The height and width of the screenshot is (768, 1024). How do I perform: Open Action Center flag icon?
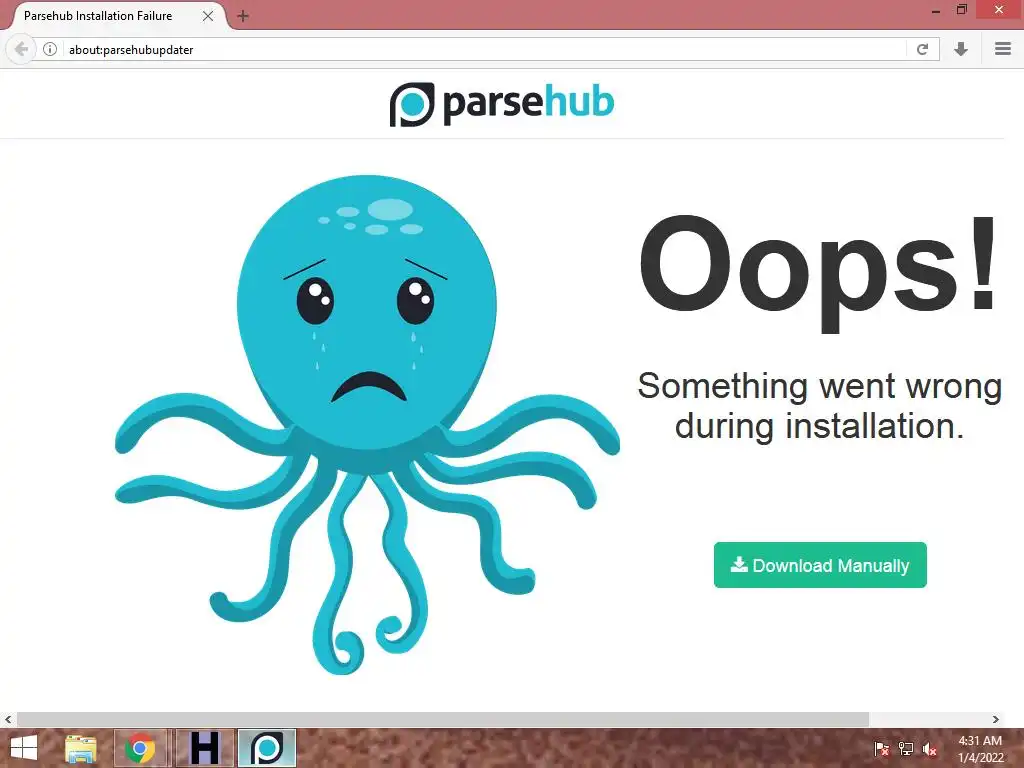[x=881, y=749]
